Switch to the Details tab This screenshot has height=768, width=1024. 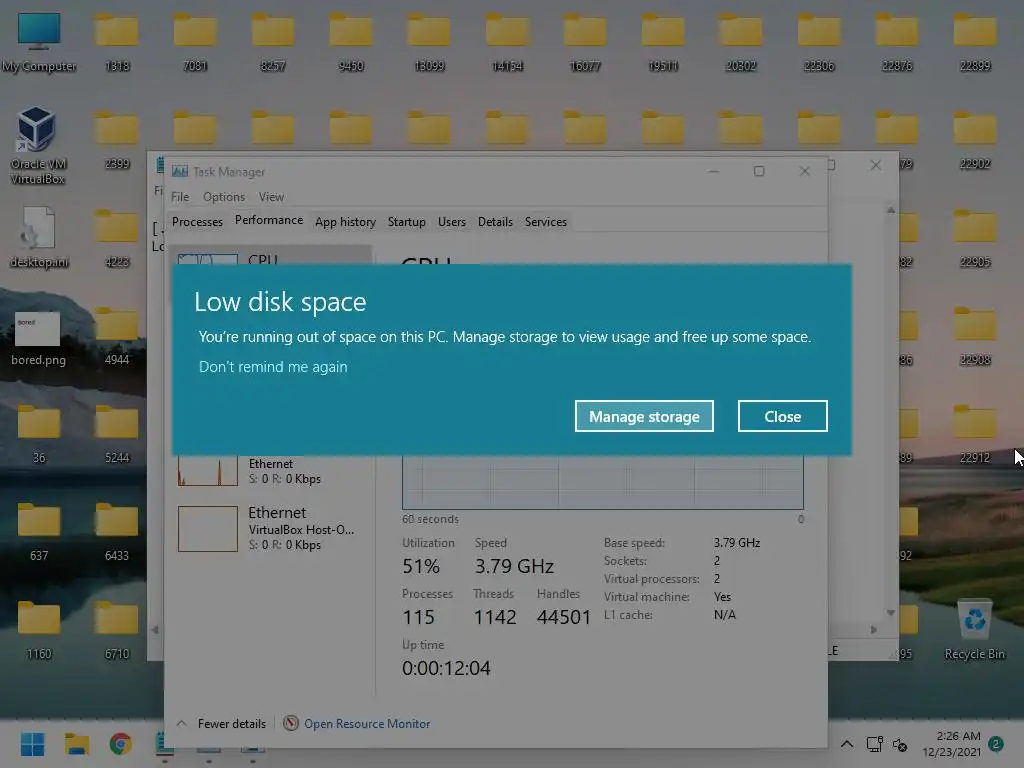[495, 221]
